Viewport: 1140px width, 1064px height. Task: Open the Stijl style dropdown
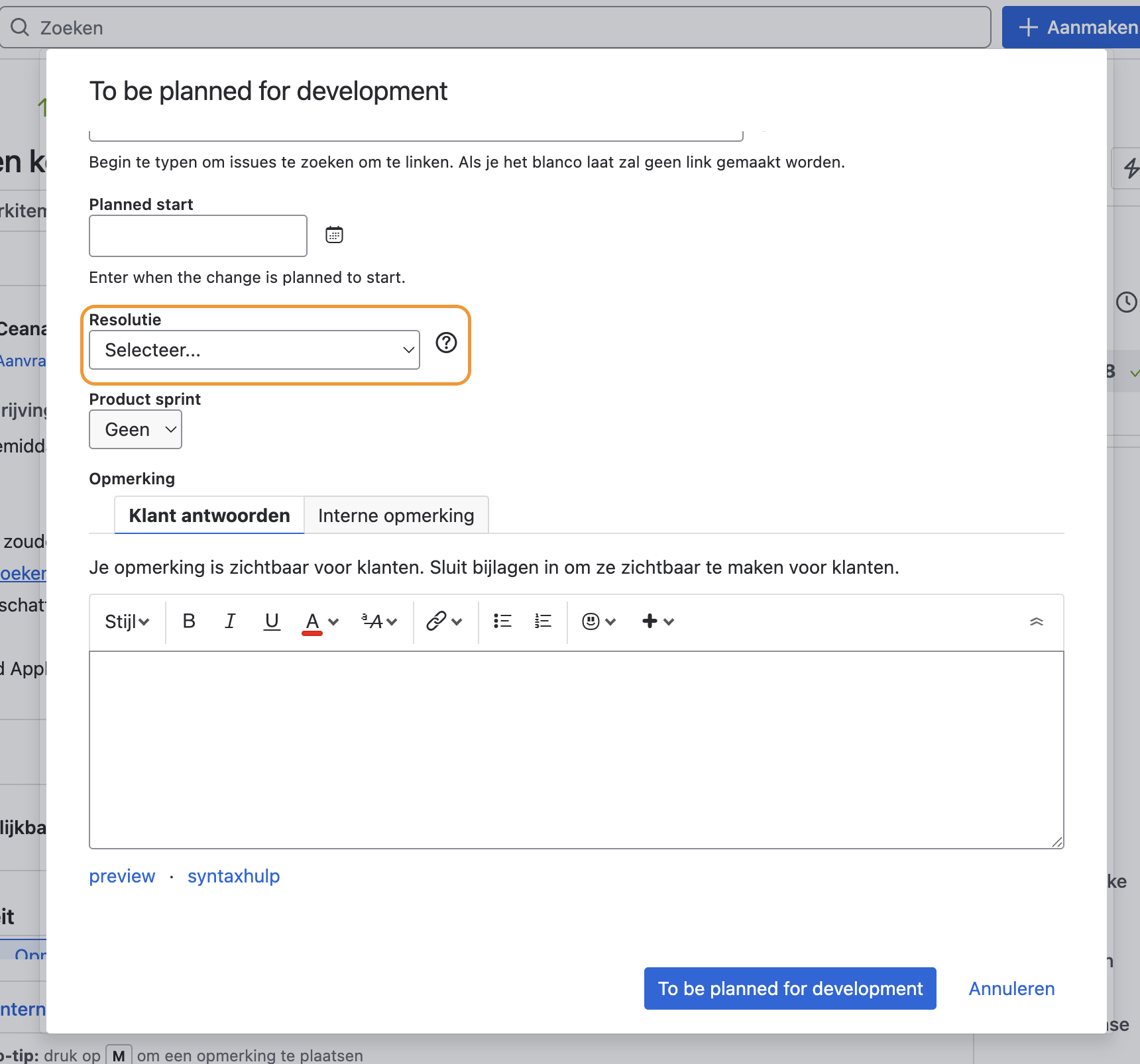click(127, 621)
